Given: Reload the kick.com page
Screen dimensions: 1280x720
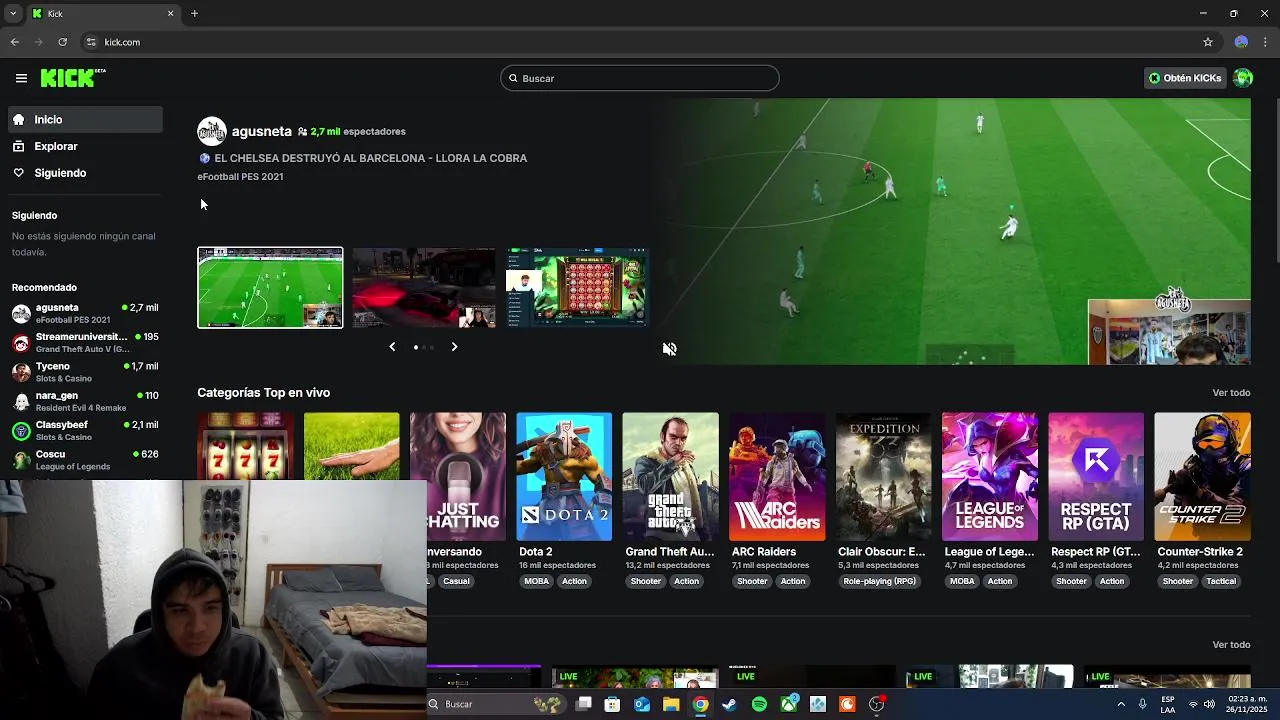Looking at the screenshot, I should (62, 42).
